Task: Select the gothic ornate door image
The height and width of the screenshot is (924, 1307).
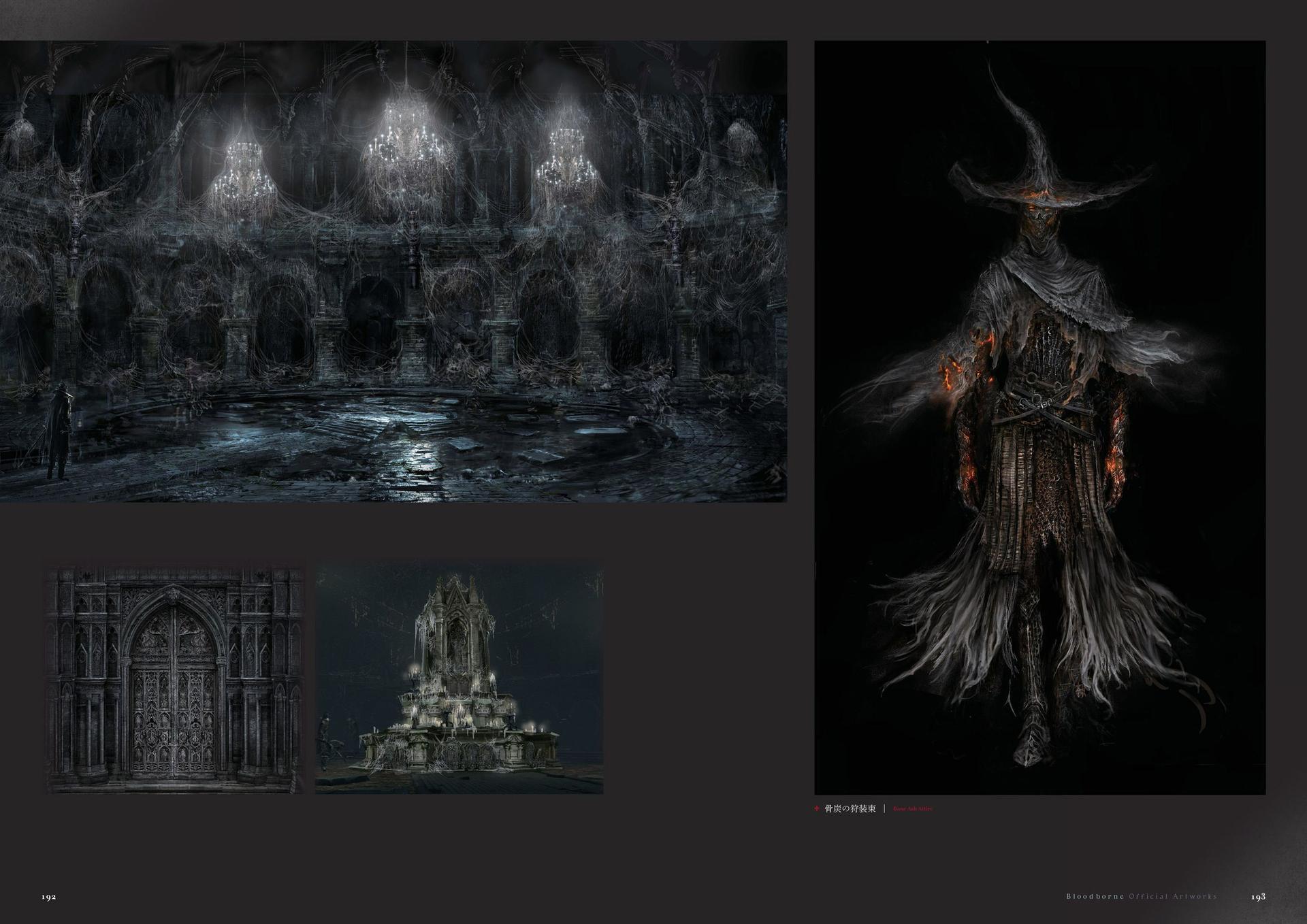Action: coord(174,678)
